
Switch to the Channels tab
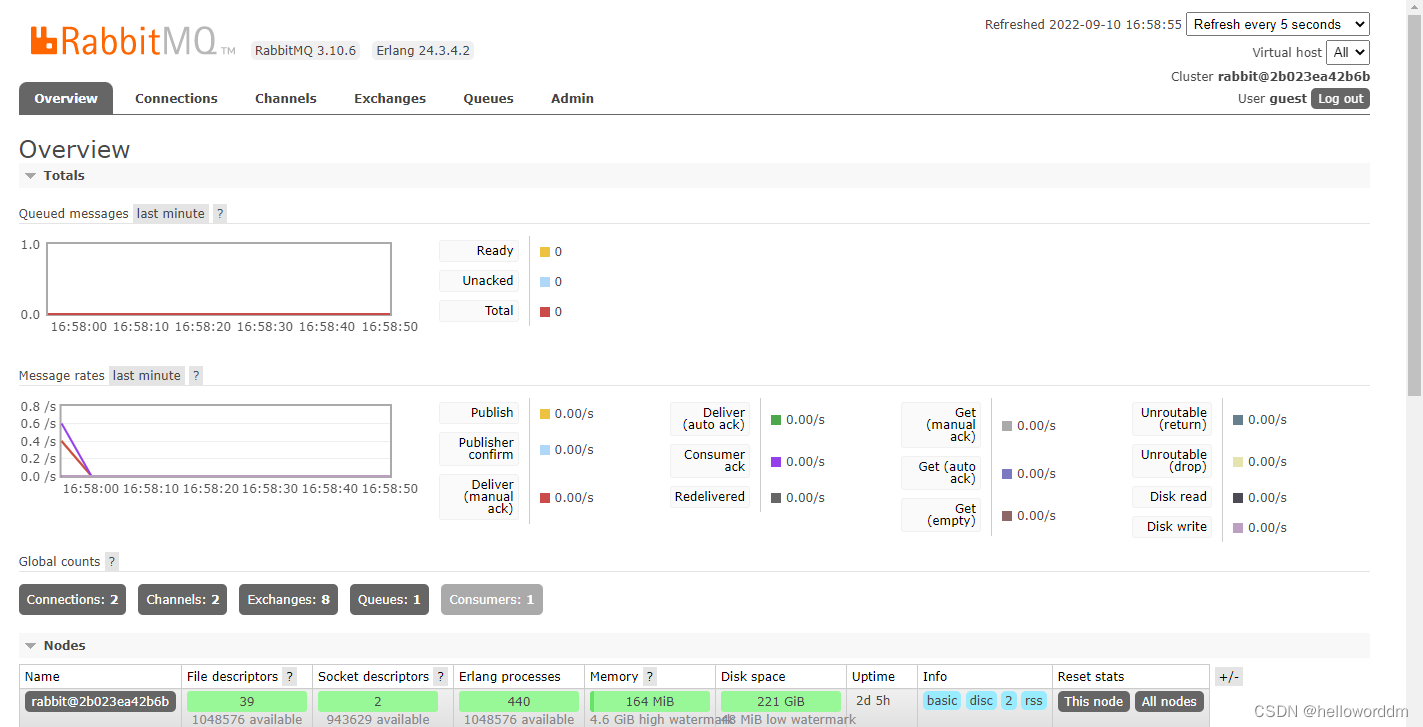coord(286,98)
